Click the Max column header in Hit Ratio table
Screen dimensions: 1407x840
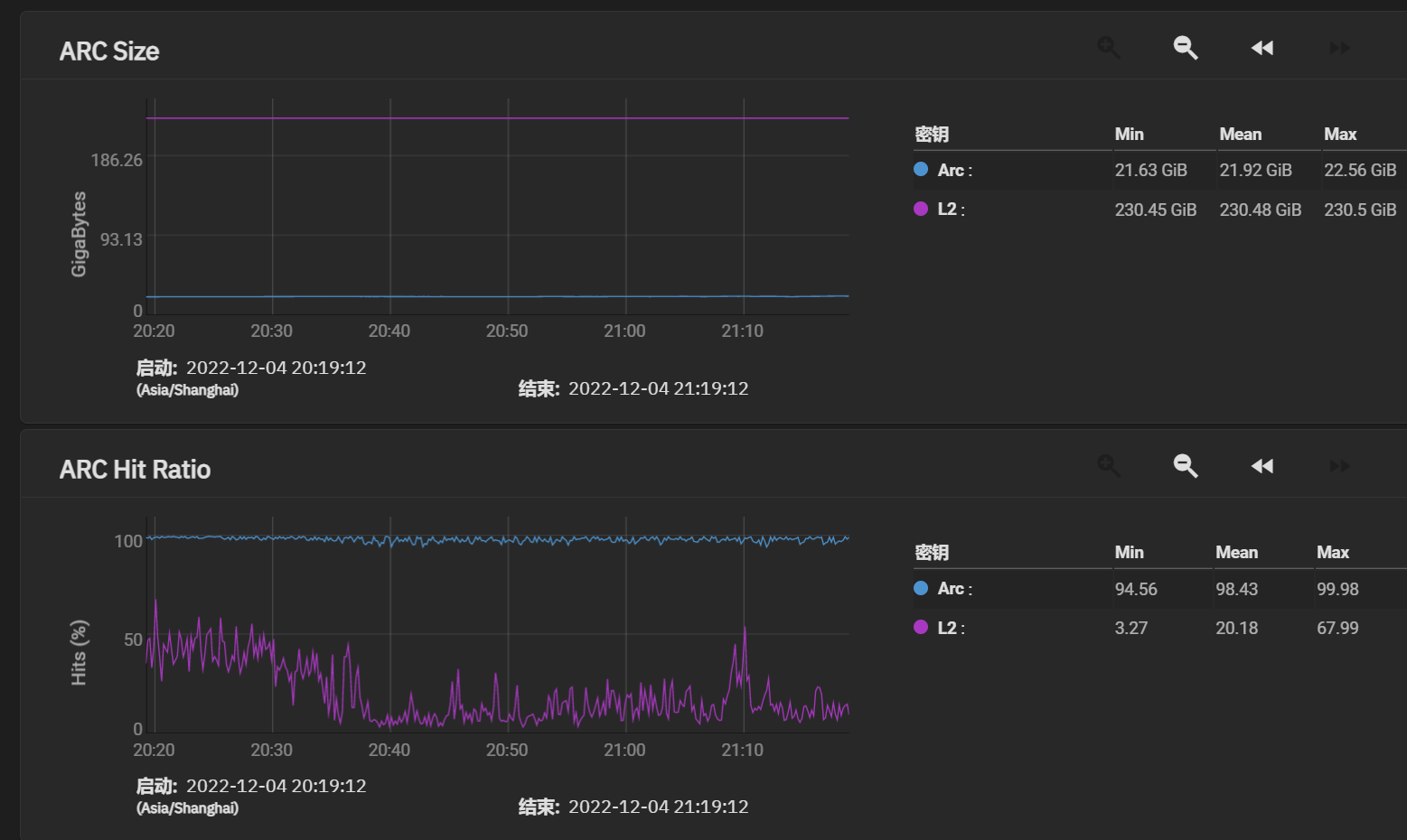point(1332,553)
